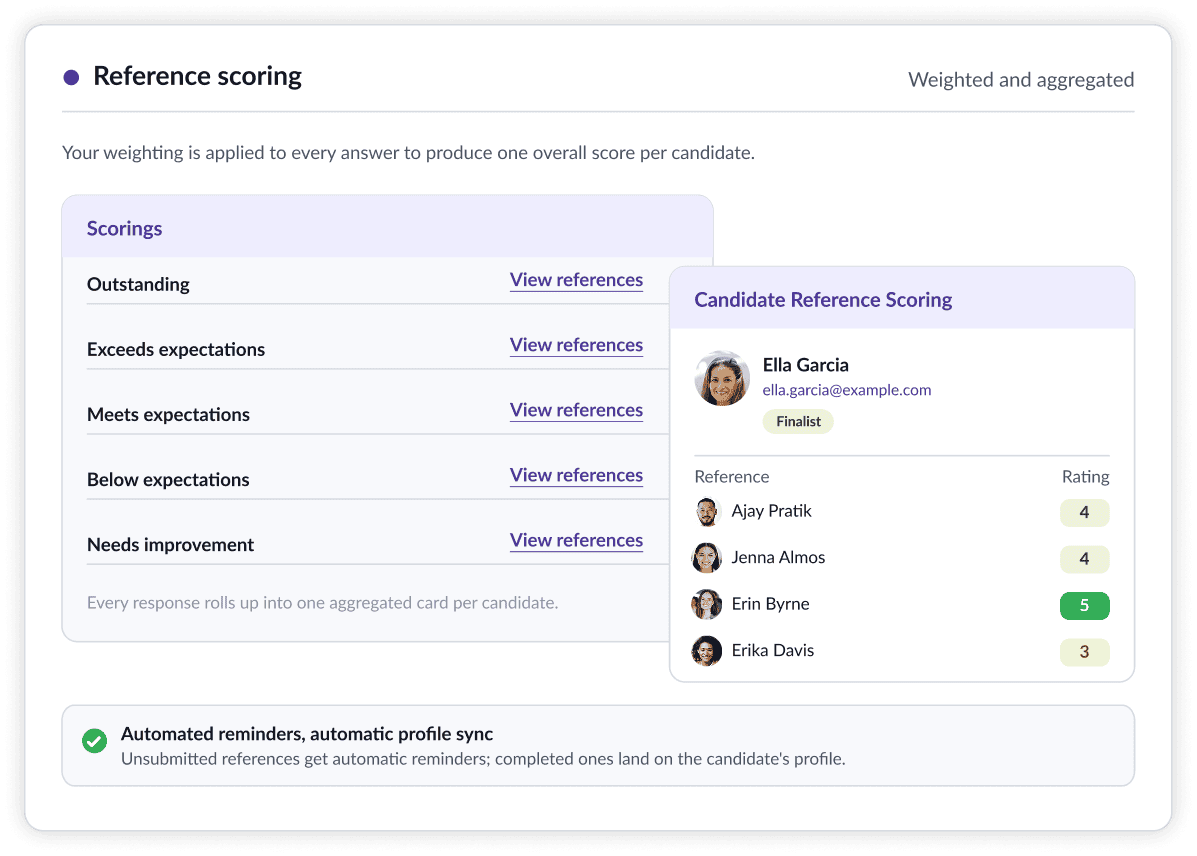Viewport: 1197px width, 856px height.
Task: Click the Needs improvement label
Action: (170, 544)
